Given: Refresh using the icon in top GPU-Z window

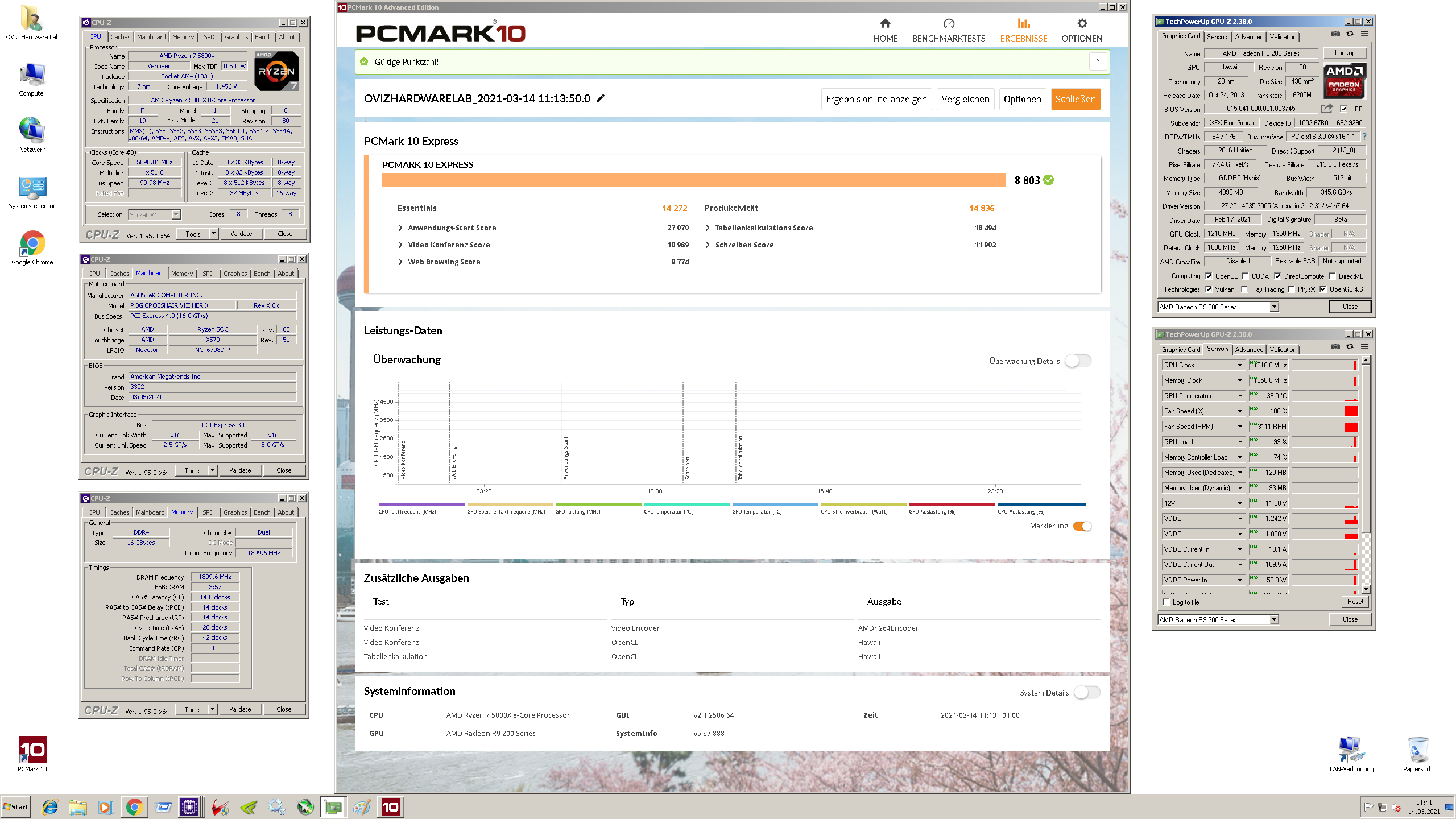Looking at the screenshot, I should point(1350,34).
